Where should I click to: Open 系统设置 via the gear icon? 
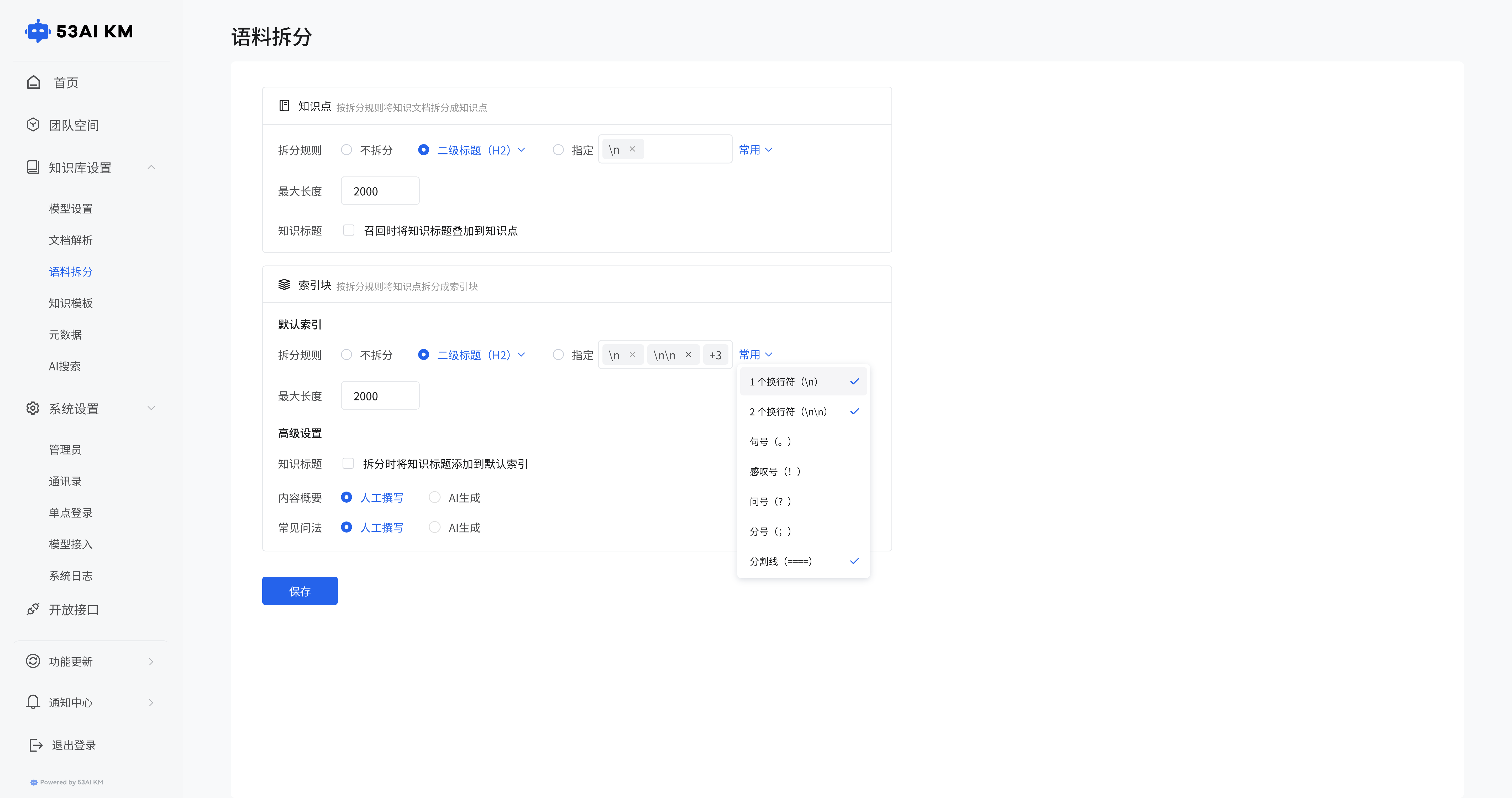pyautogui.click(x=33, y=409)
